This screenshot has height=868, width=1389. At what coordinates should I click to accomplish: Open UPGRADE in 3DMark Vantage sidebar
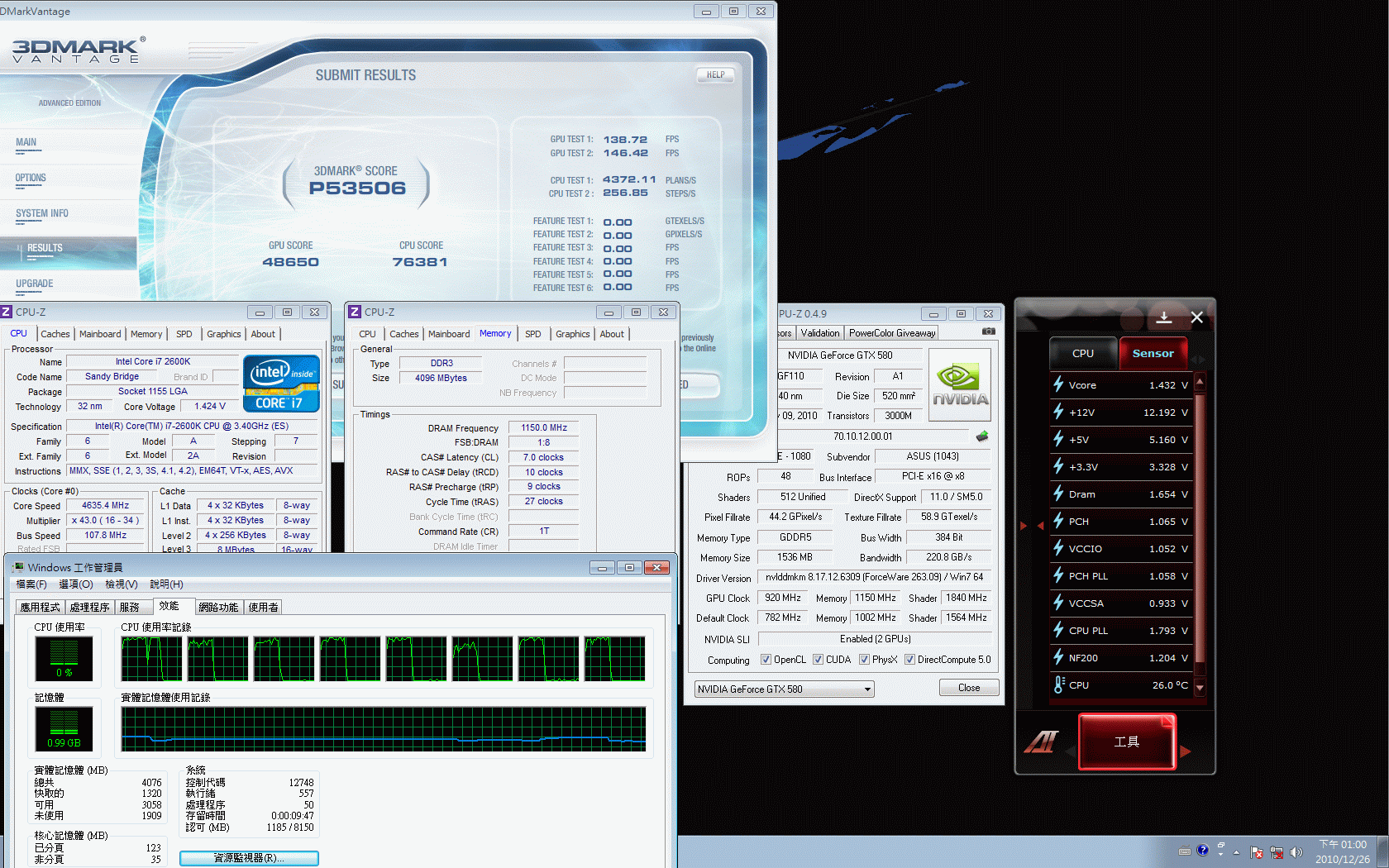click(35, 284)
